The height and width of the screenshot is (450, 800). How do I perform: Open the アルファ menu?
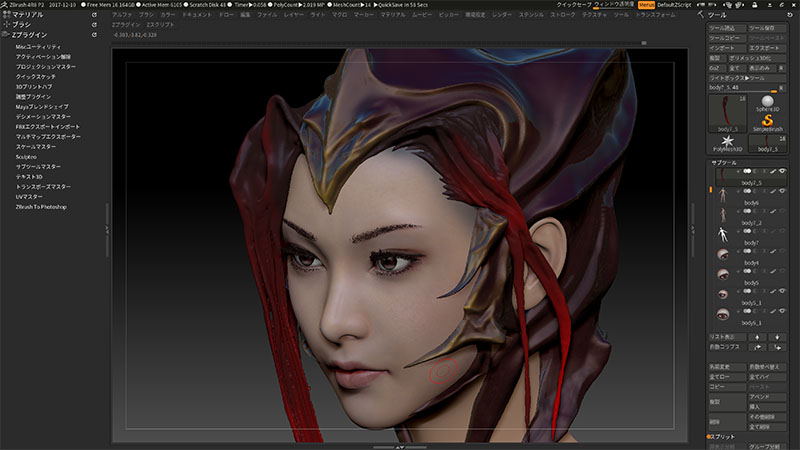pyautogui.click(x=122, y=15)
